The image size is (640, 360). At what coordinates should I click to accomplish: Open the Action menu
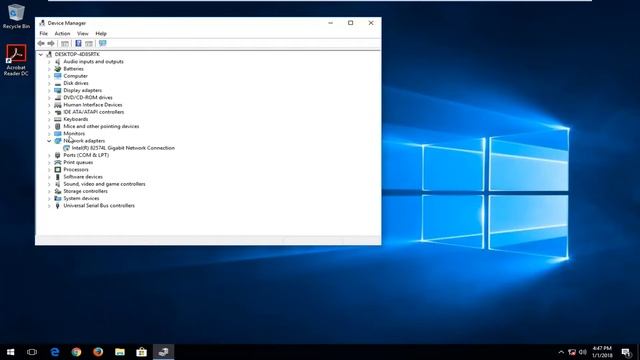(62, 33)
